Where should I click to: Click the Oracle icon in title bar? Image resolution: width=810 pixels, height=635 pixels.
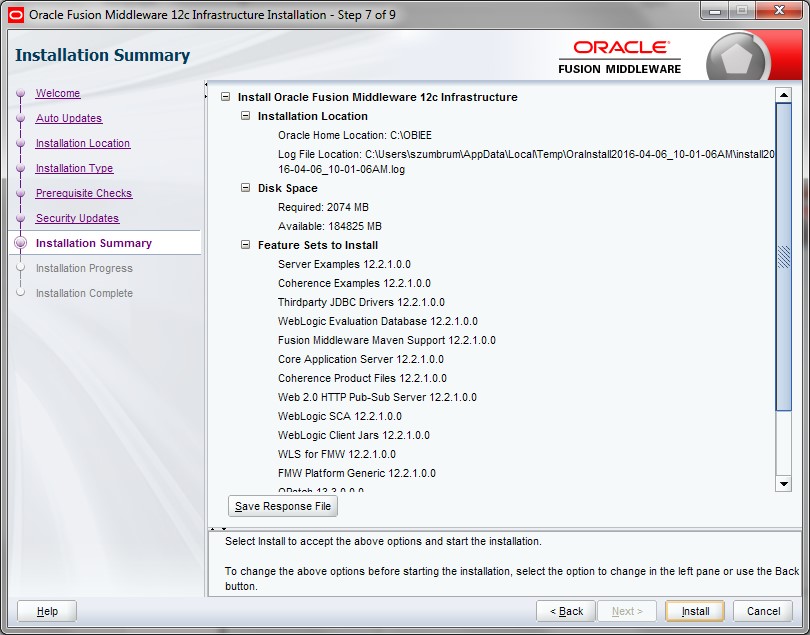(x=15, y=15)
